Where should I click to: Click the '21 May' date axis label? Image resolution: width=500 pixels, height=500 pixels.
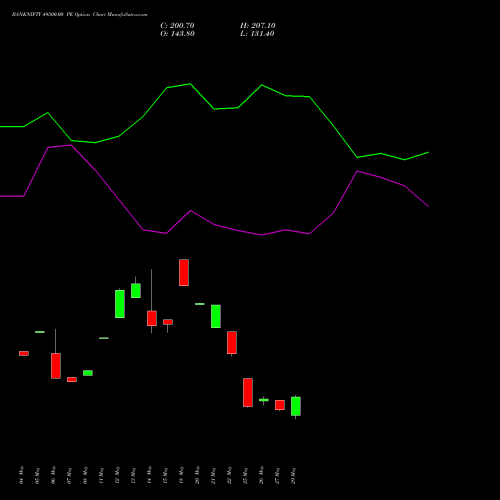213,475
